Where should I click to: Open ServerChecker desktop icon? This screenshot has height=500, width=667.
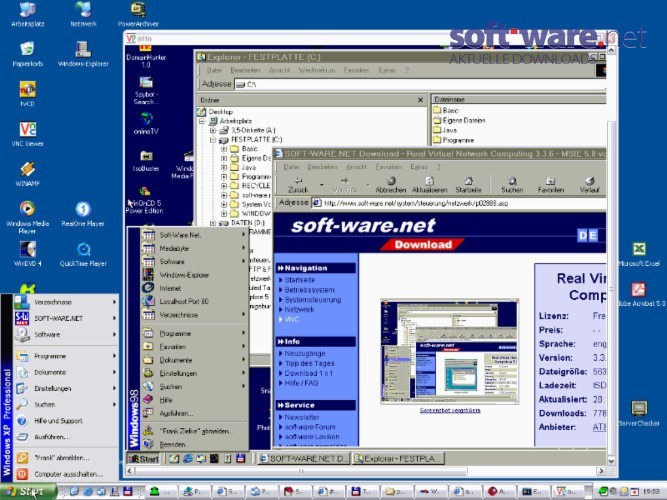coord(639,414)
